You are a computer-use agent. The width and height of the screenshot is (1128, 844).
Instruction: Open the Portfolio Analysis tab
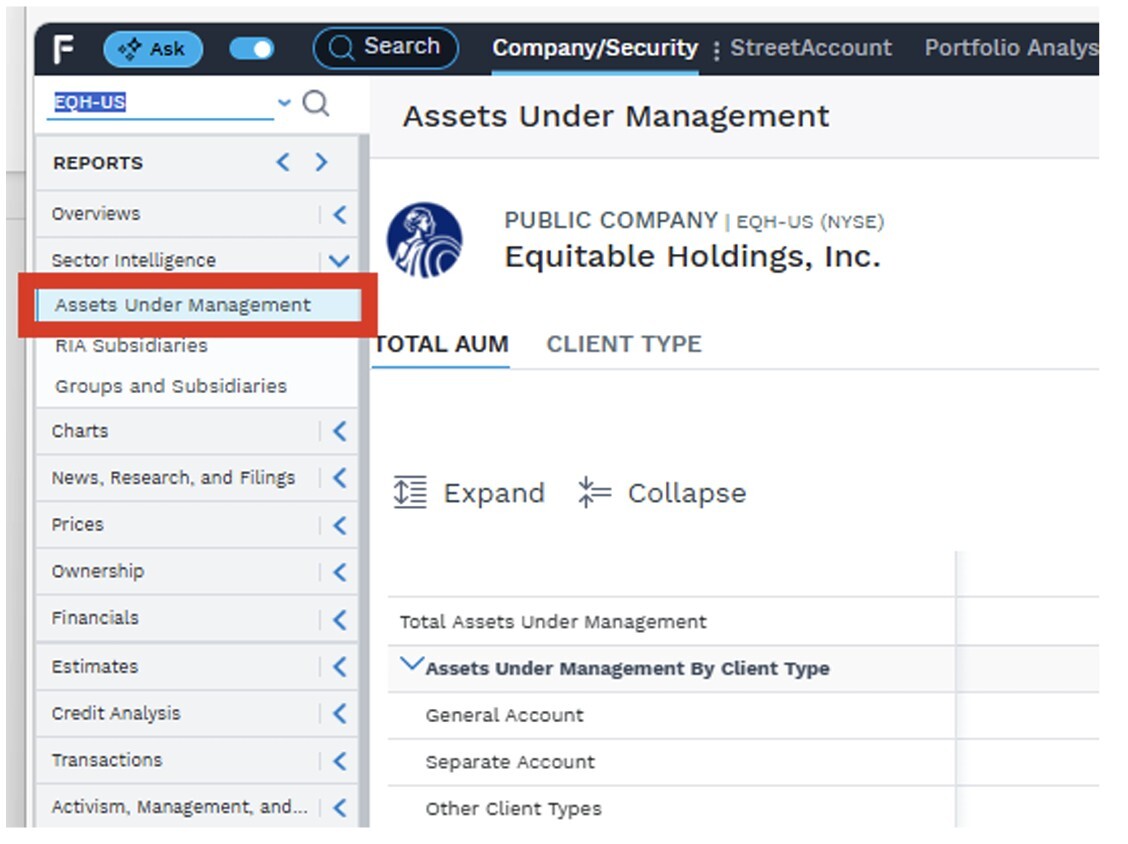pos(1011,47)
